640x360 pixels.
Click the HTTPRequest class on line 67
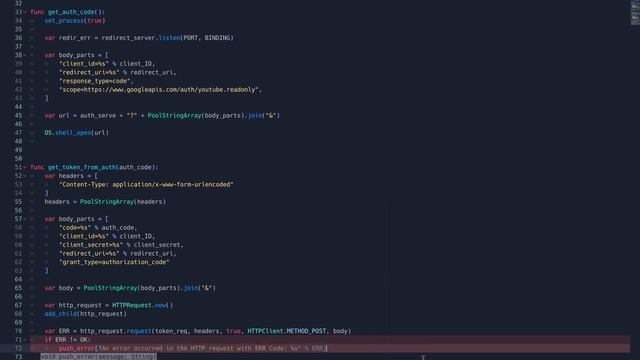point(132,305)
